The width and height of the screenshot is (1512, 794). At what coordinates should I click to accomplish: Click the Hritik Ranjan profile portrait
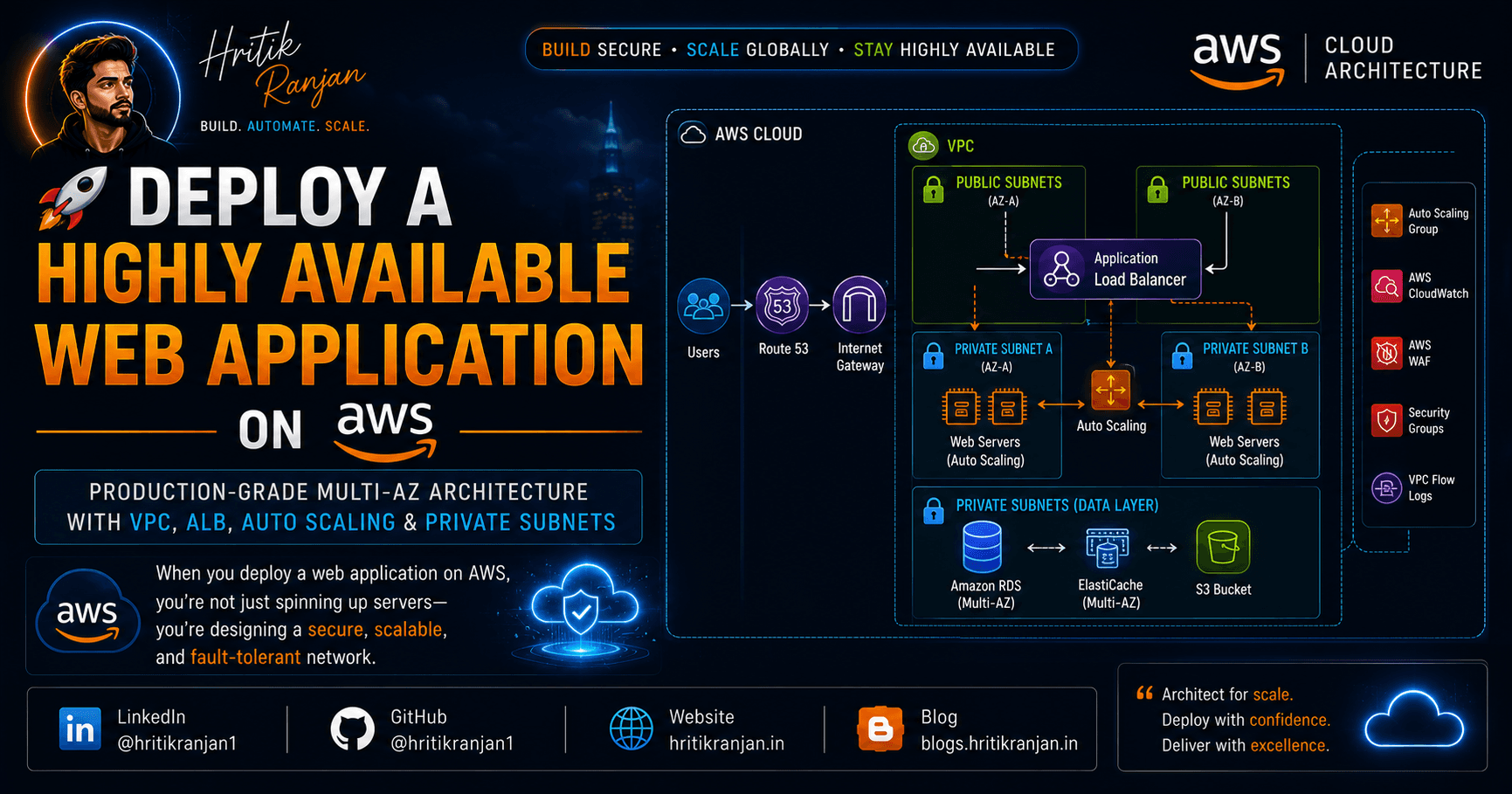(103, 92)
